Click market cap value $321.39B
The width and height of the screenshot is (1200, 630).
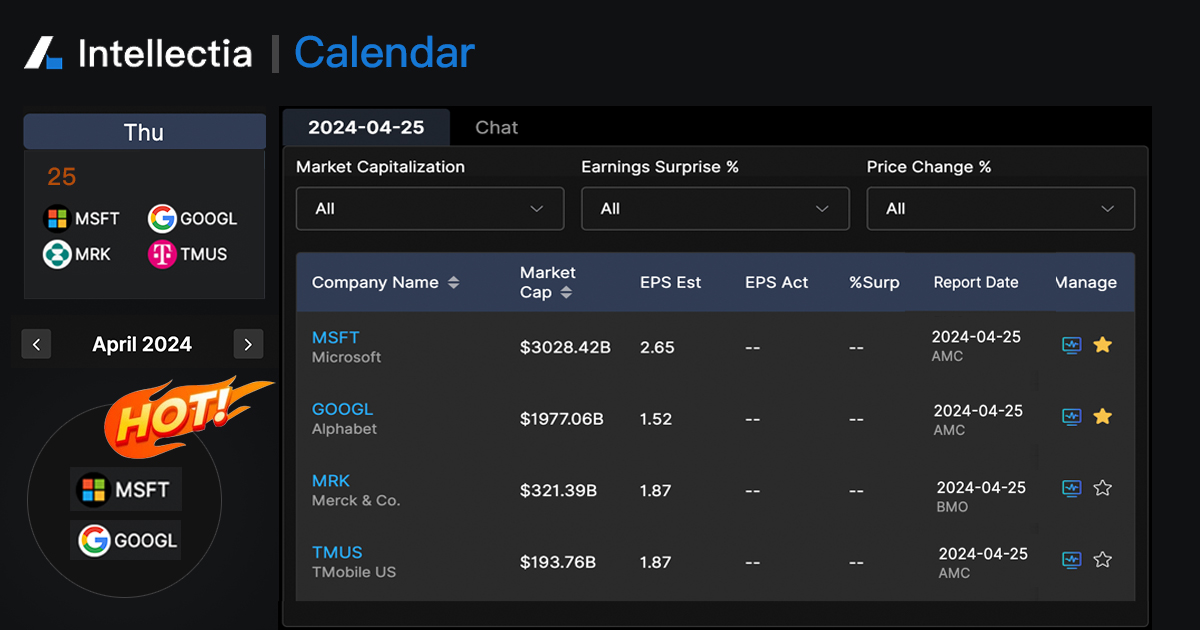pyautogui.click(x=558, y=491)
